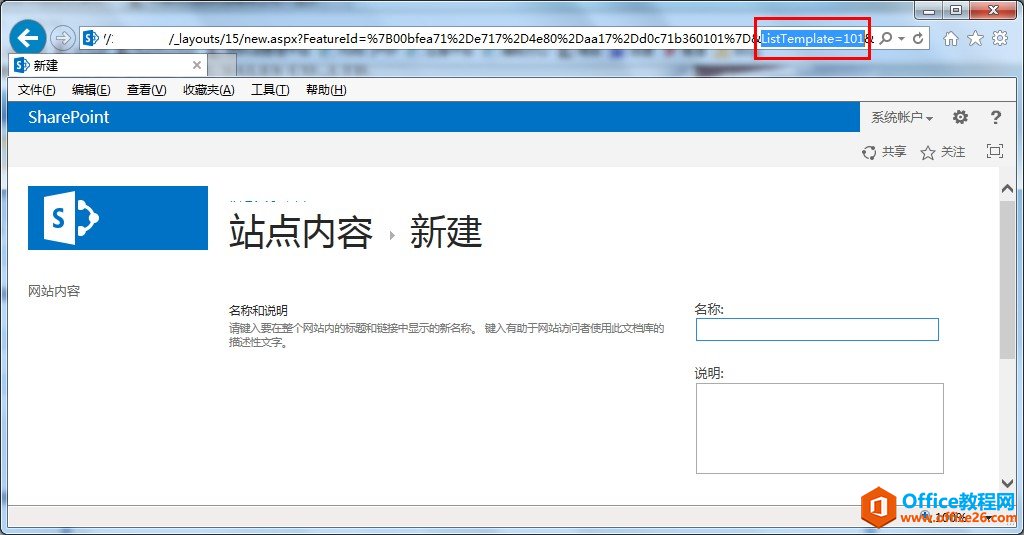
Task: Open browser Tools gear icon
Action: (1000, 39)
